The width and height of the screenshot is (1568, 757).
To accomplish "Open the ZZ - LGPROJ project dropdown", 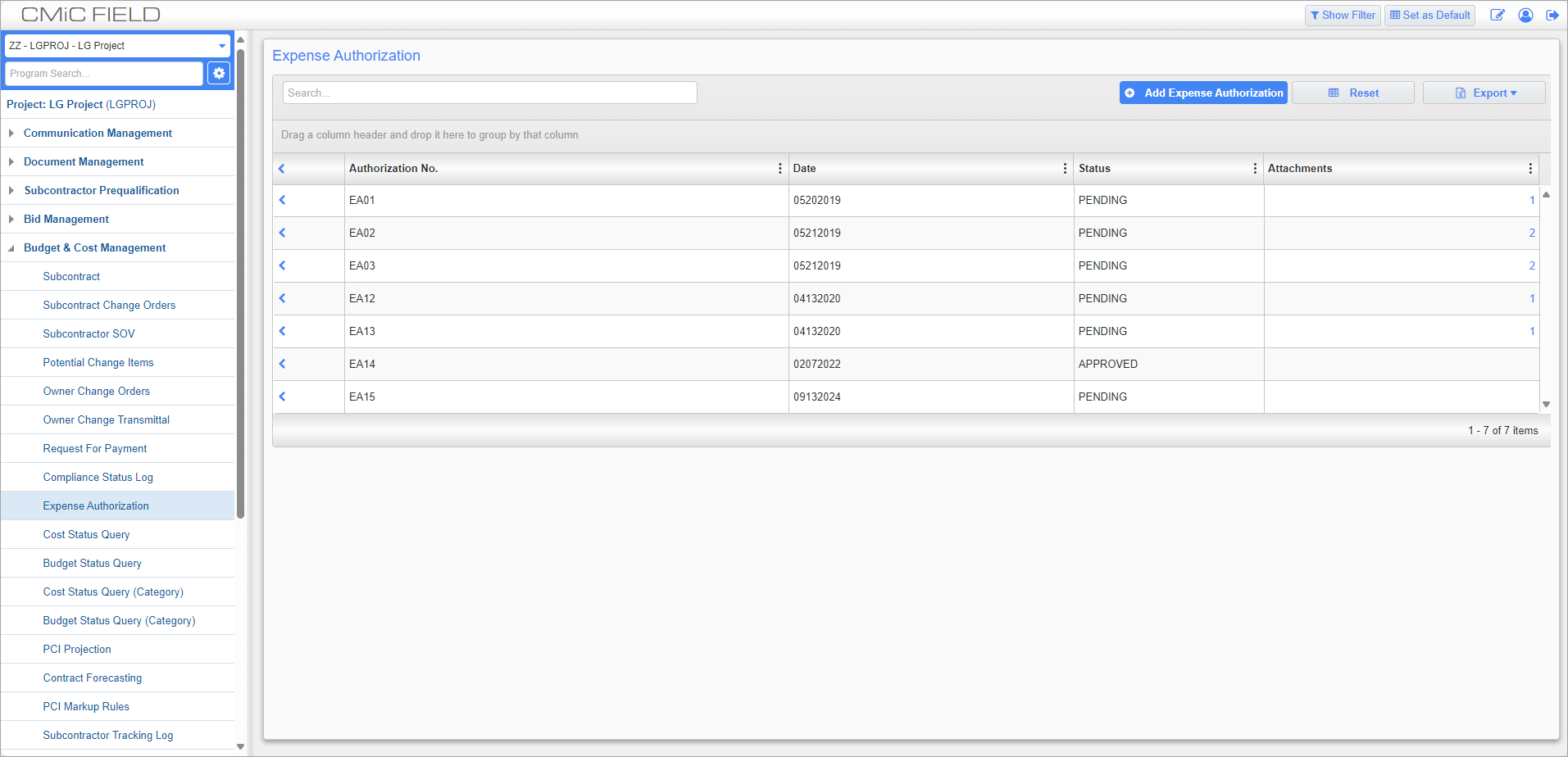I will point(118,46).
